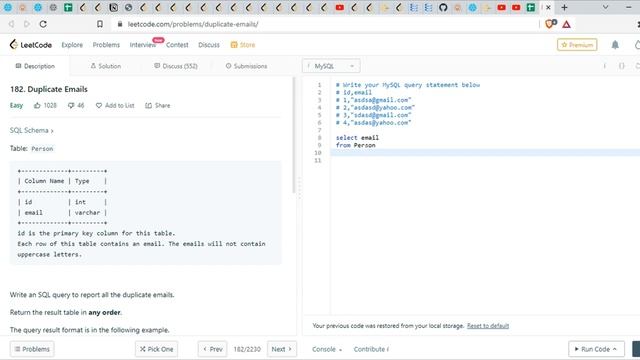Click the curly braces editor icon
The height and width of the screenshot is (360, 640).
pos(621,66)
